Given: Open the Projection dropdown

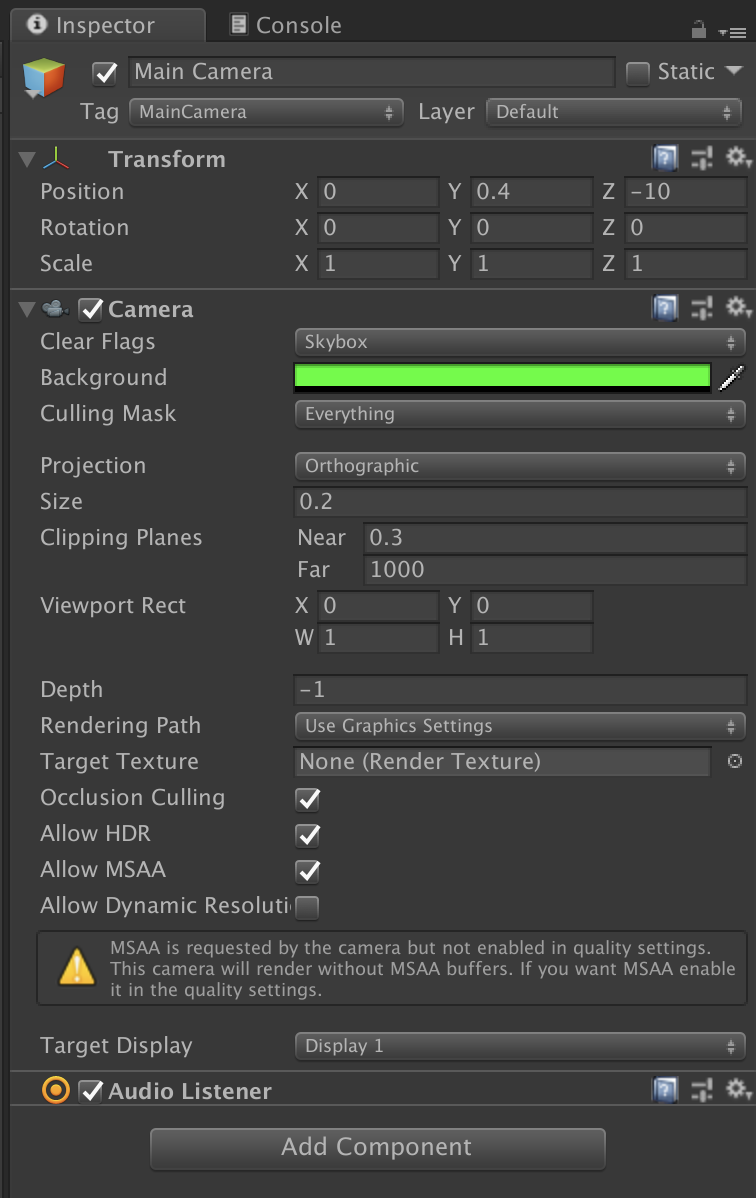Looking at the screenshot, I should tap(520, 466).
